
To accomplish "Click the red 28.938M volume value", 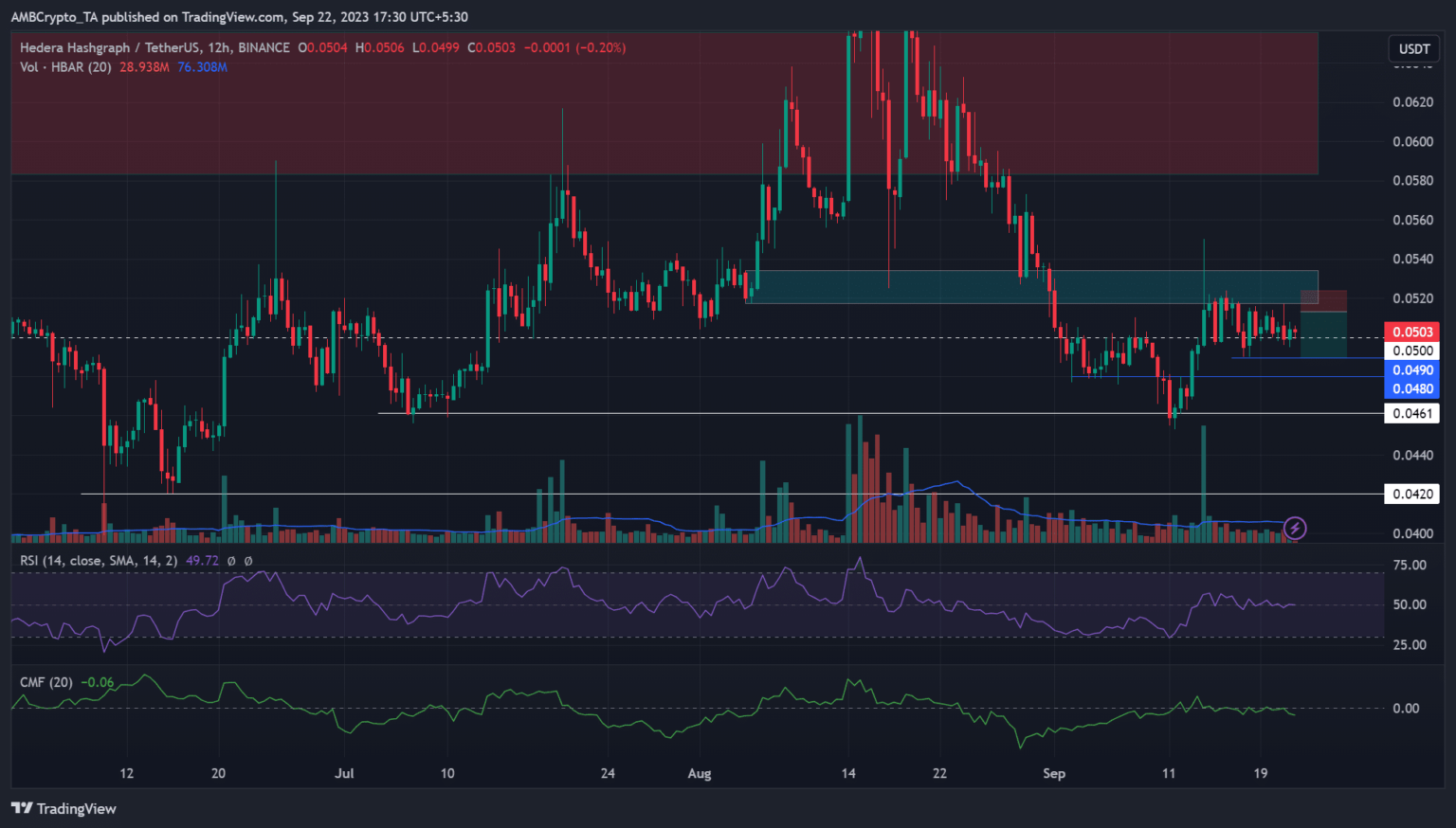I will tap(144, 67).
